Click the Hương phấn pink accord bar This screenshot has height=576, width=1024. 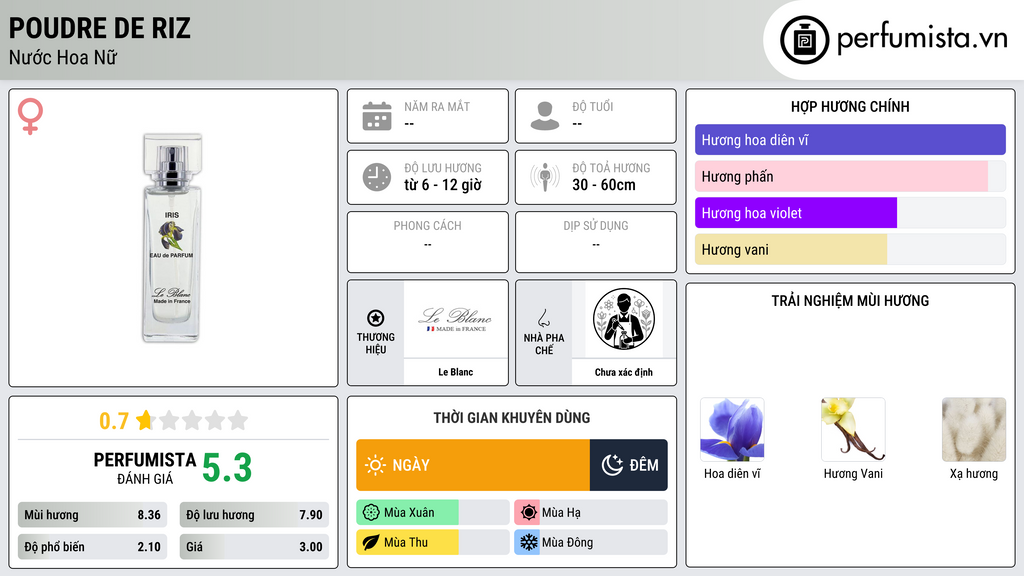click(850, 176)
